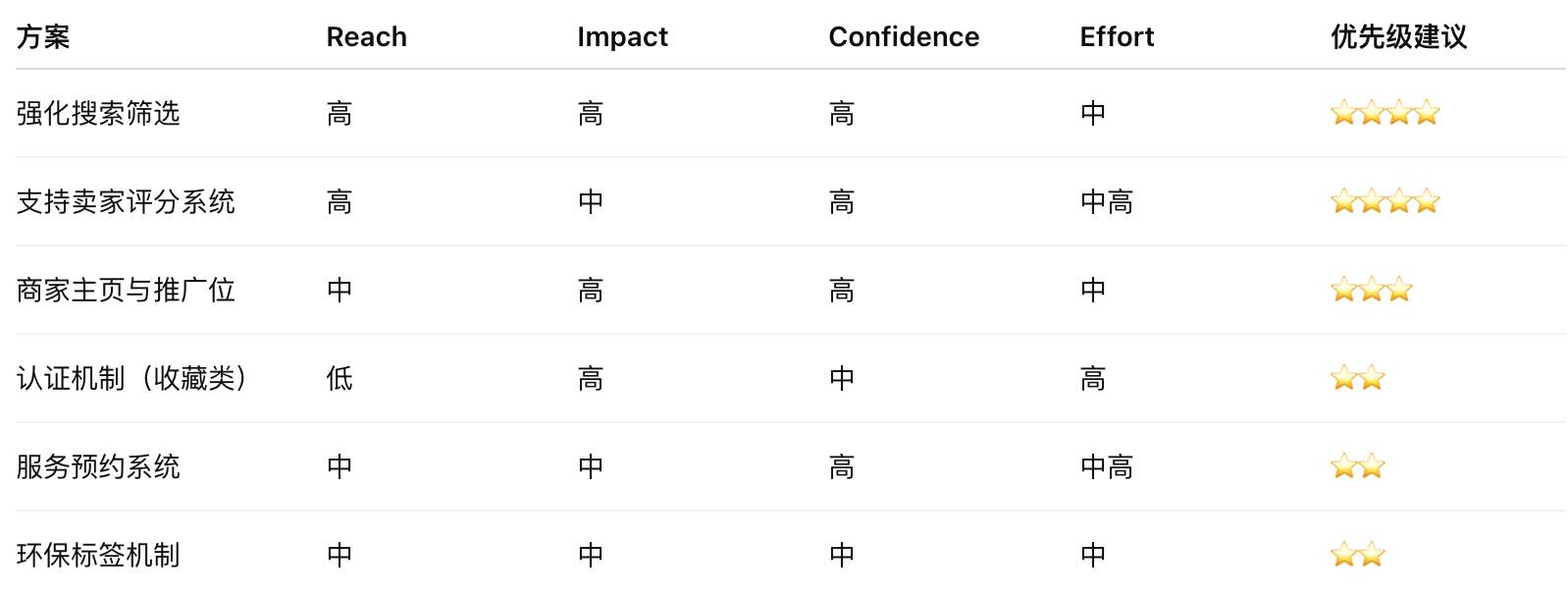Click the two-star rating for 环保标签机制

[1357, 555]
